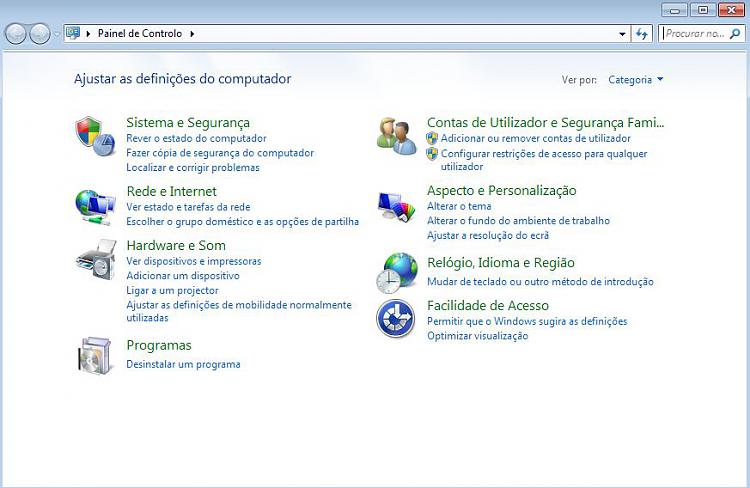Open the Sistema e Segurança shield icon

point(95,136)
